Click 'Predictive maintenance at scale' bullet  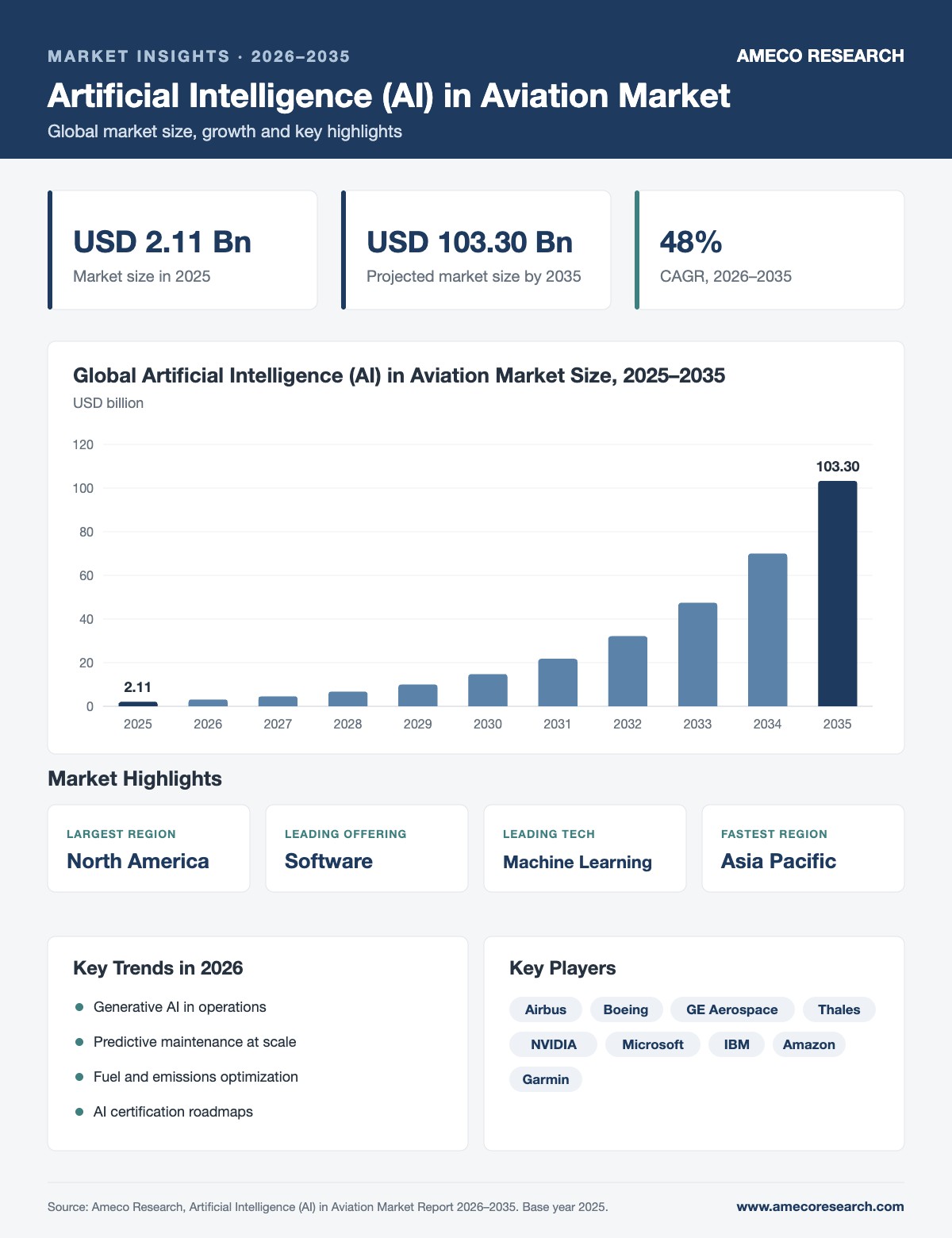[195, 1042]
